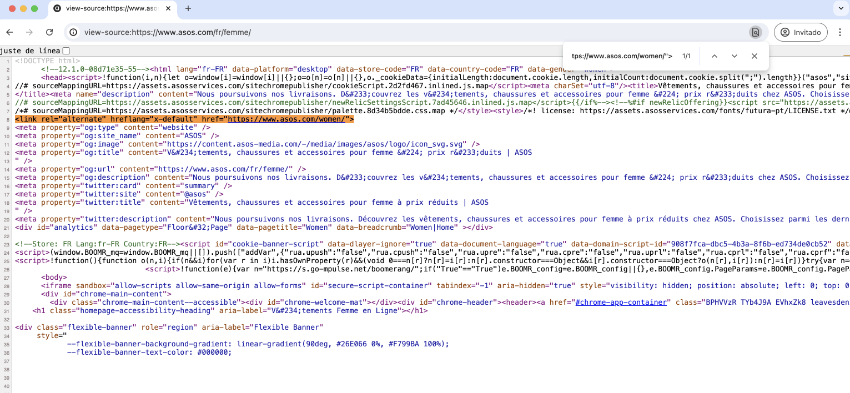Viewport: 850px width, 393px height.
Task: Jump to previous find result
Action: click(x=714, y=56)
